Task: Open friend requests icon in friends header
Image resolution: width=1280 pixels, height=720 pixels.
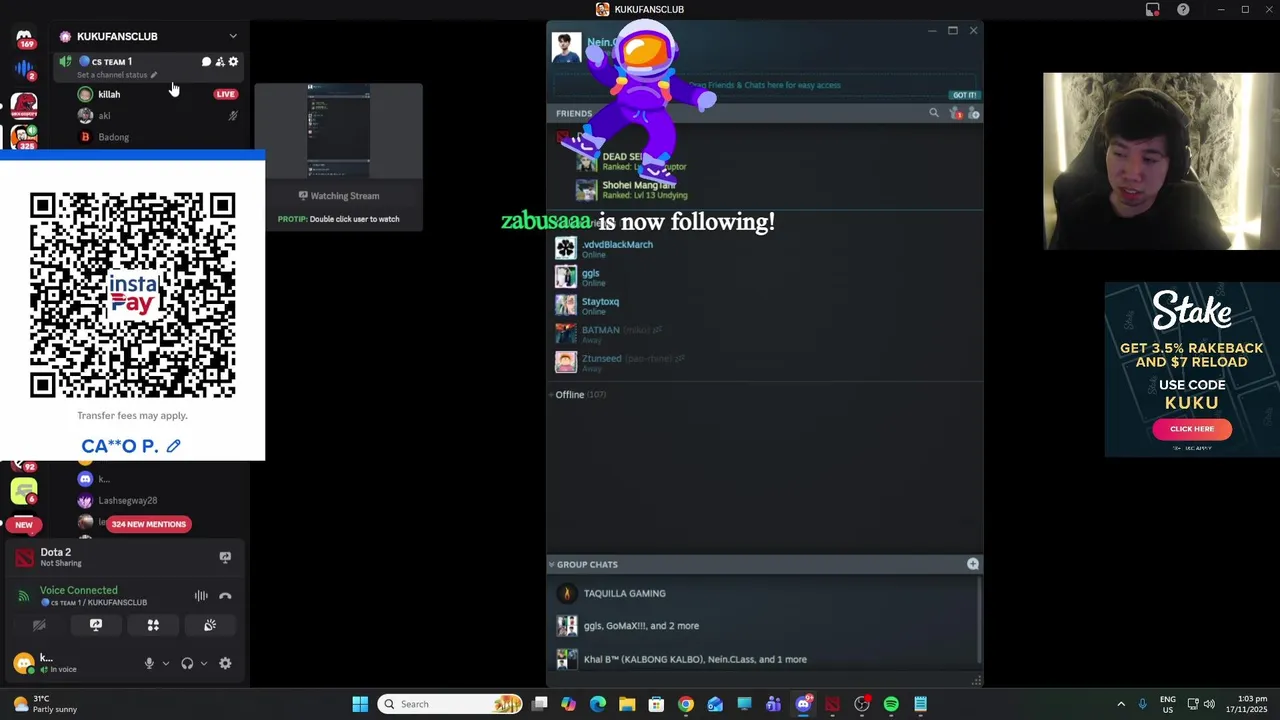Action: point(955,113)
